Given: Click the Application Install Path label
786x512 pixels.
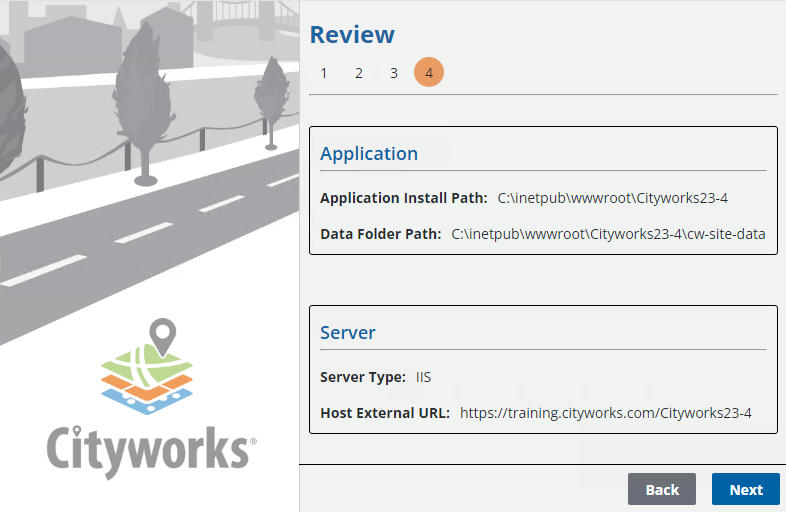Looking at the screenshot, I should click(x=404, y=198).
